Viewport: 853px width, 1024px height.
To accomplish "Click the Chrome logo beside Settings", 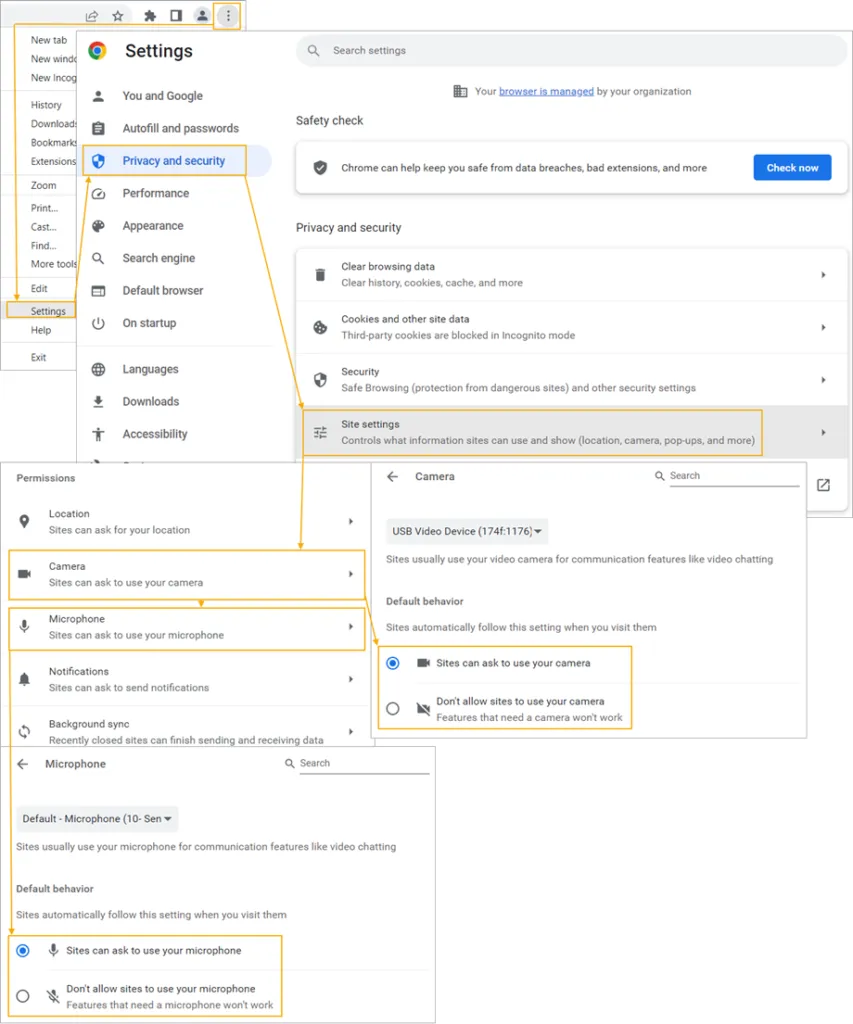I will [x=97, y=50].
